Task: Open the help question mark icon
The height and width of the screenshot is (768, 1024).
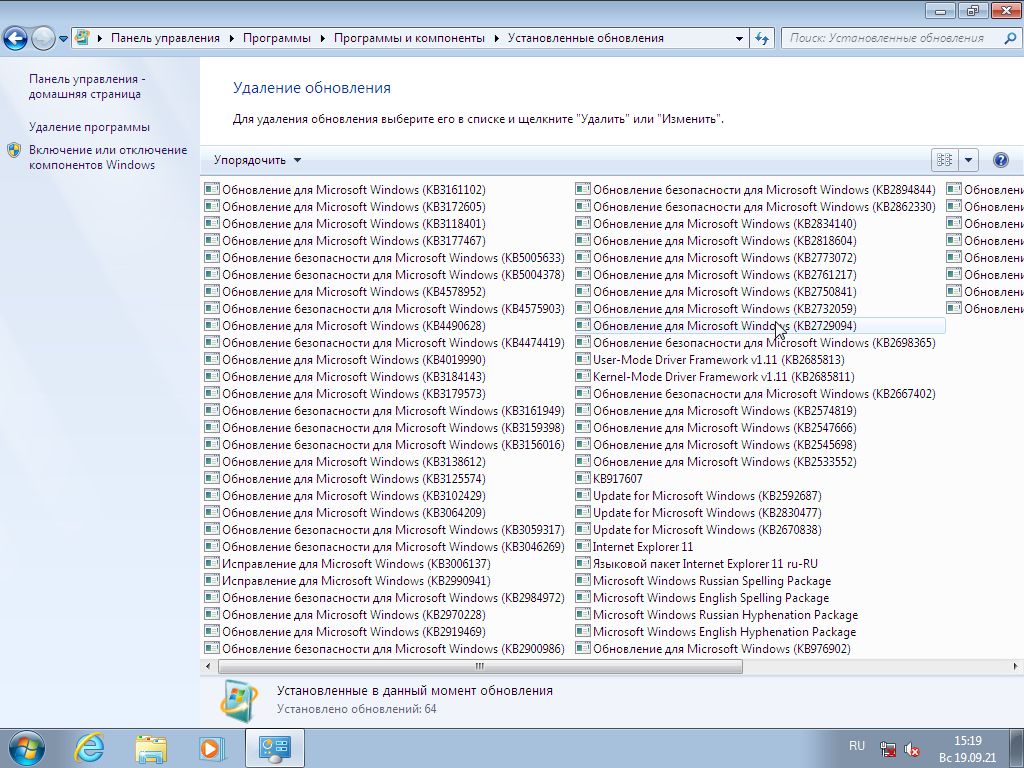Action: coord(1000,160)
